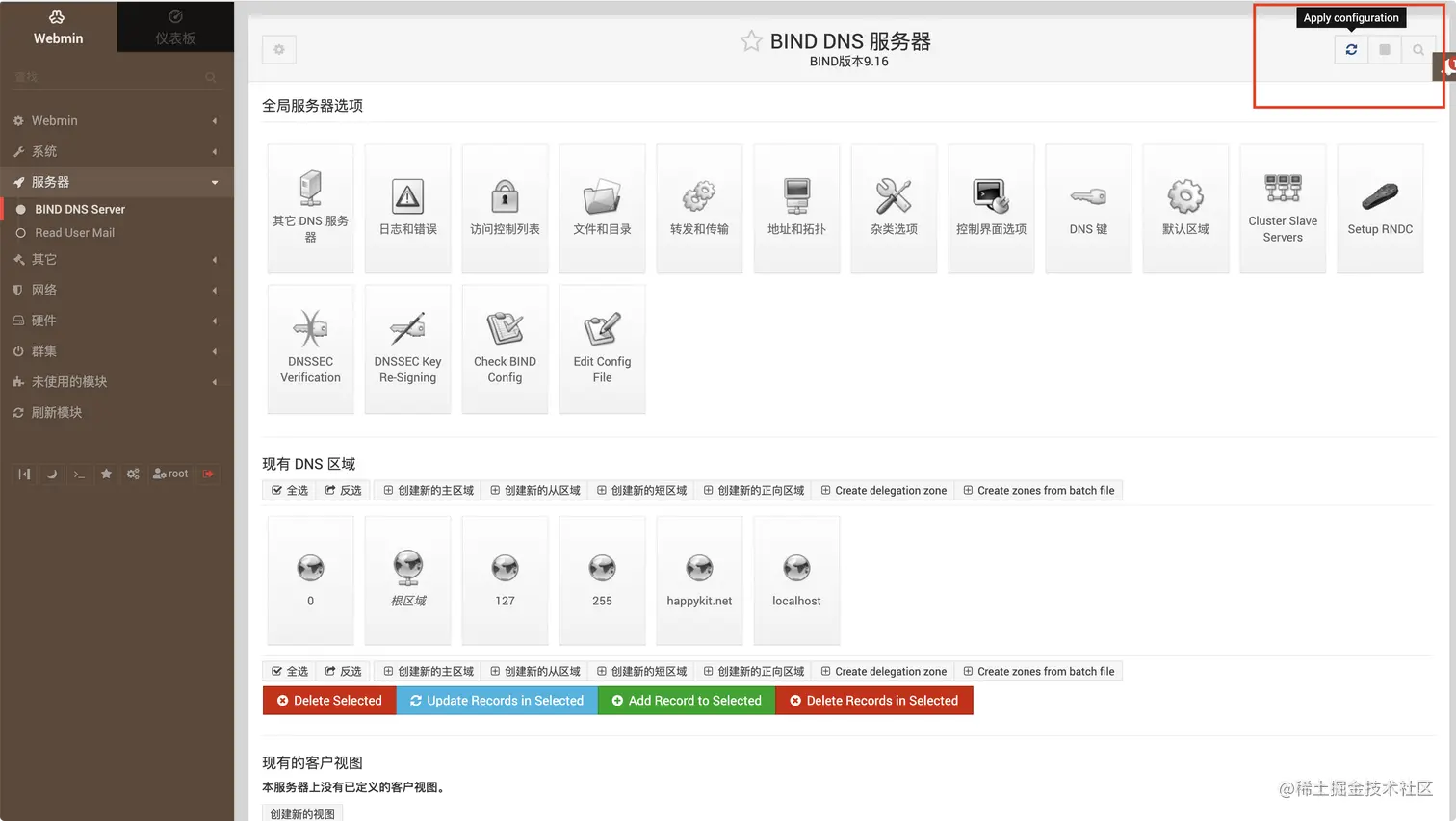Open 转发和传输 settings

pos(699,208)
